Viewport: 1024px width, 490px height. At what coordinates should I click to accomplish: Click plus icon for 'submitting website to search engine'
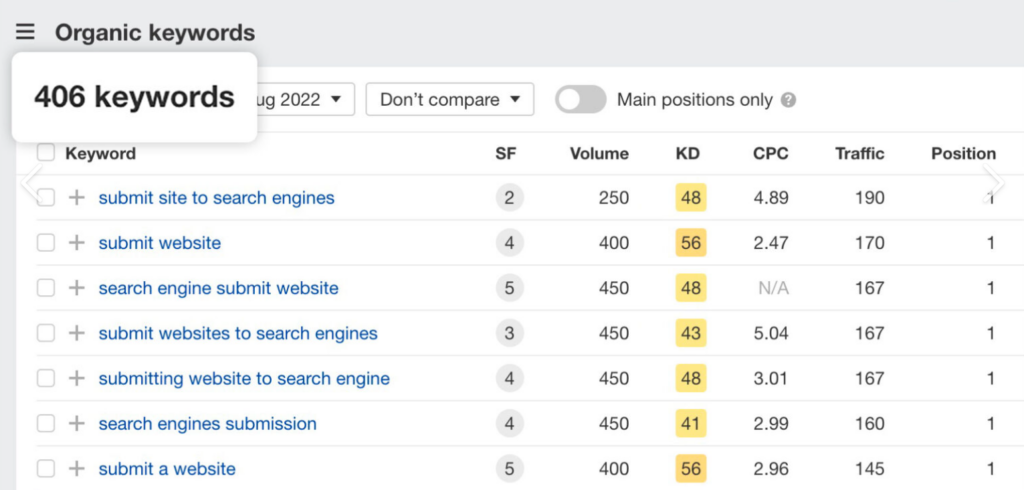77,378
